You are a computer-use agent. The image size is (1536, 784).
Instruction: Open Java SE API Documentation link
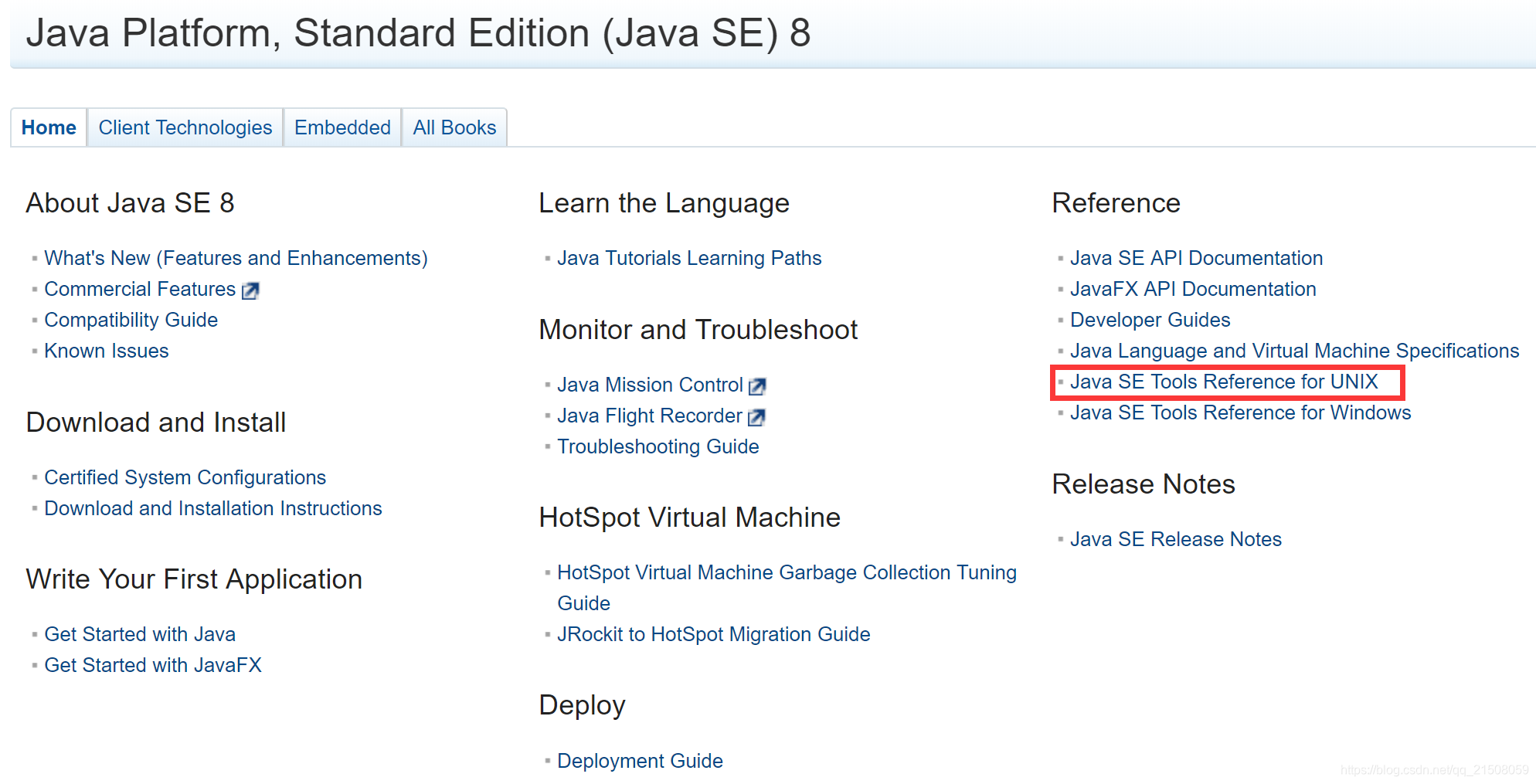pos(1196,258)
